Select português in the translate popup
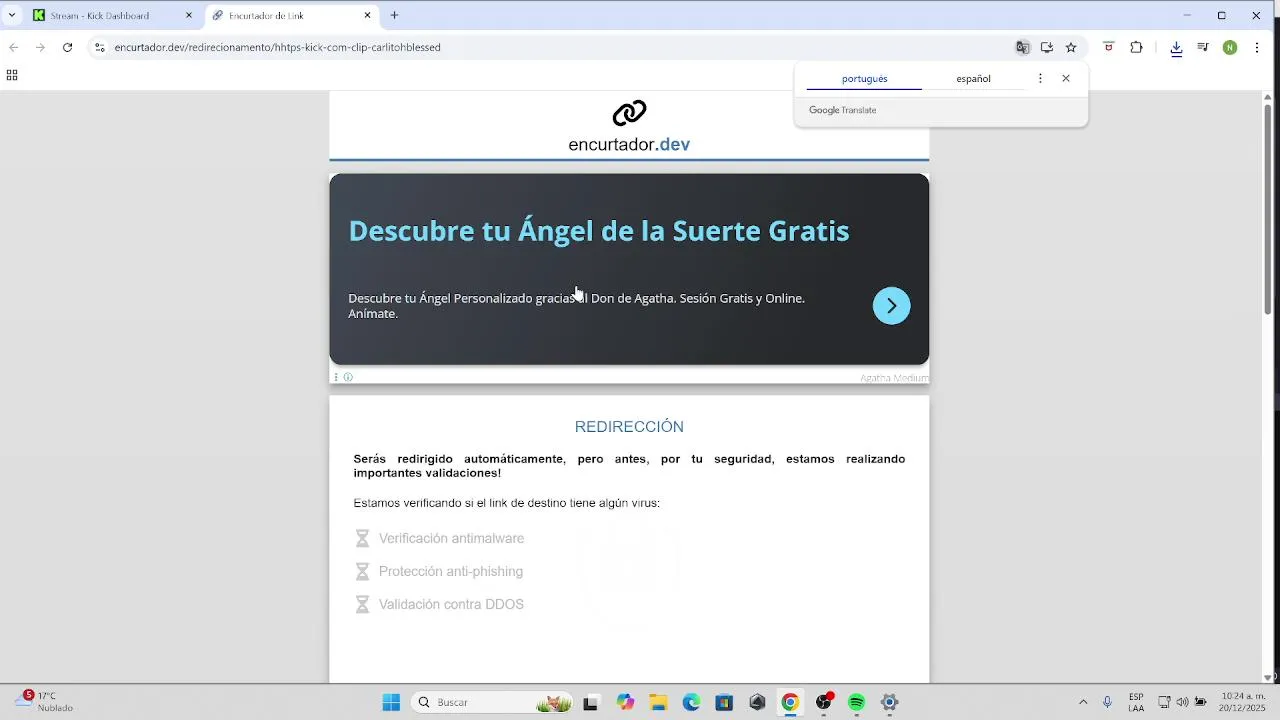 pyautogui.click(x=864, y=78)
